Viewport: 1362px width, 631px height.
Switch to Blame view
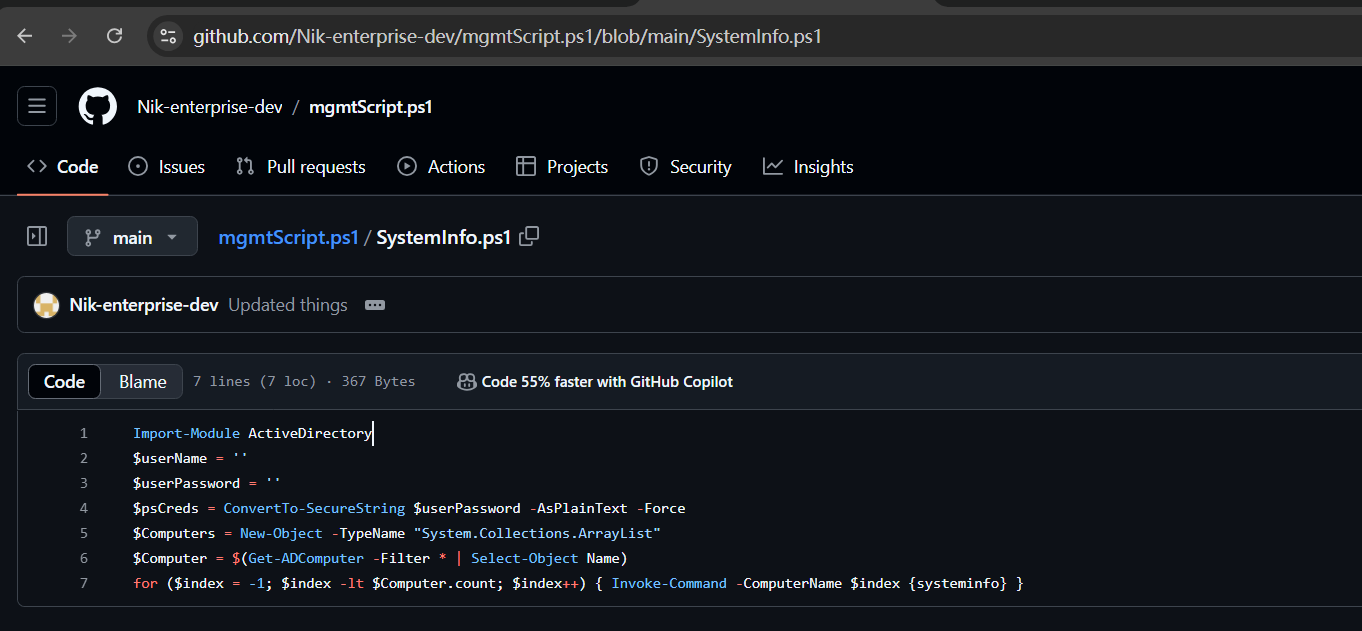[143, 381]
